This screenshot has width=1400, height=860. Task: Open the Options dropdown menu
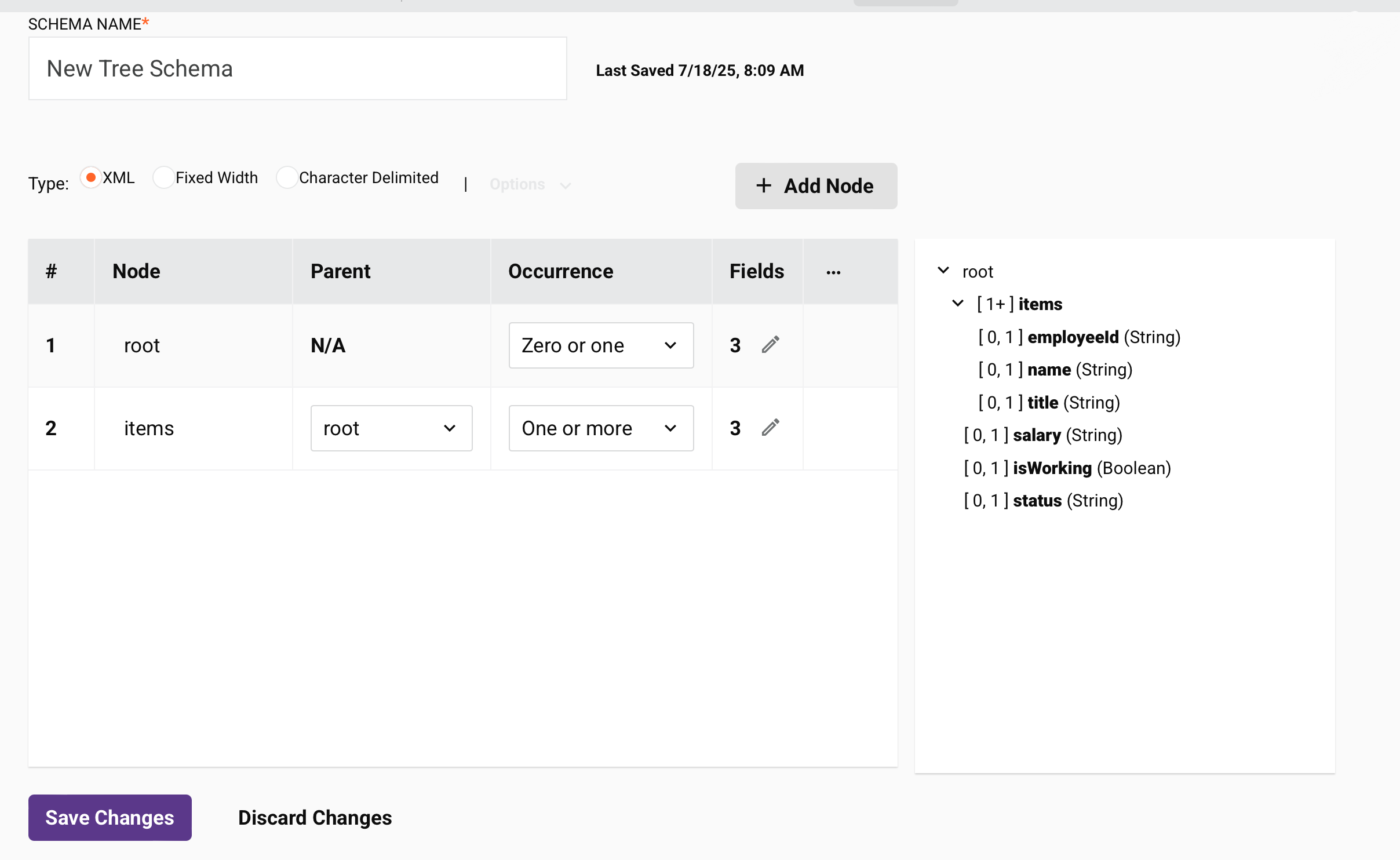pos(530,184)
